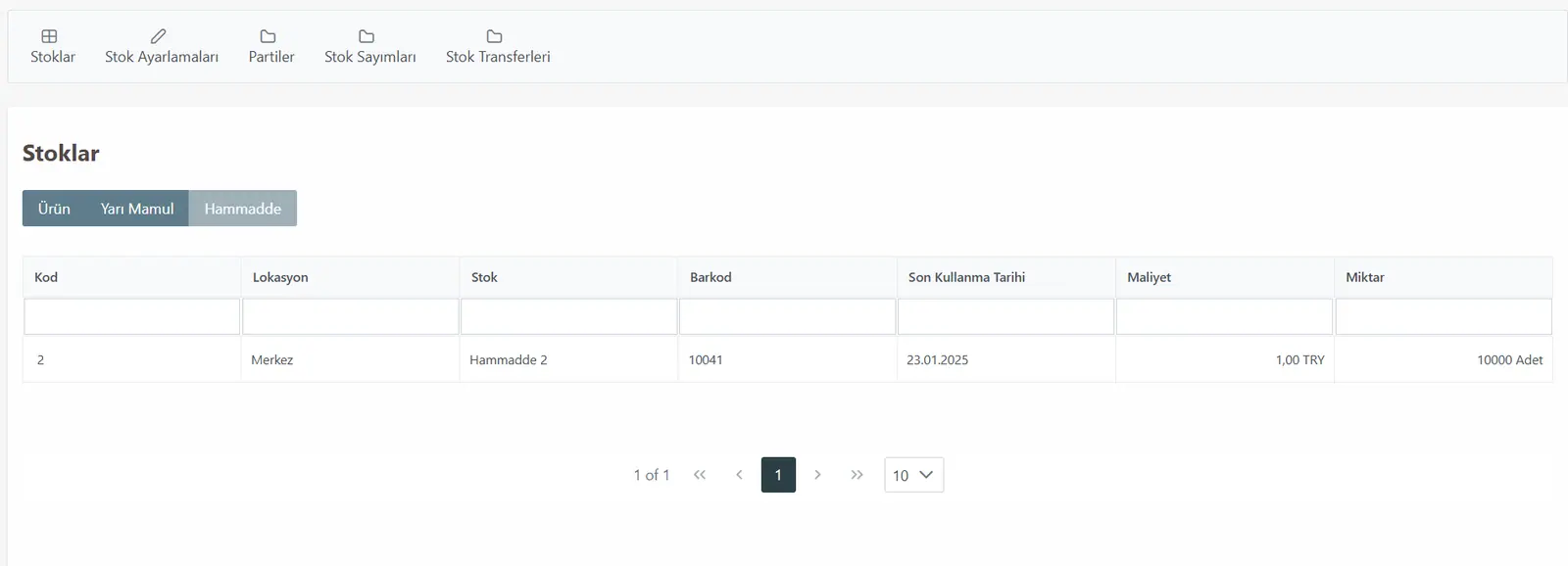Select the Ürün stock type toggle
The height and width of the screenshot is (566, 1568).
point(54,209)
